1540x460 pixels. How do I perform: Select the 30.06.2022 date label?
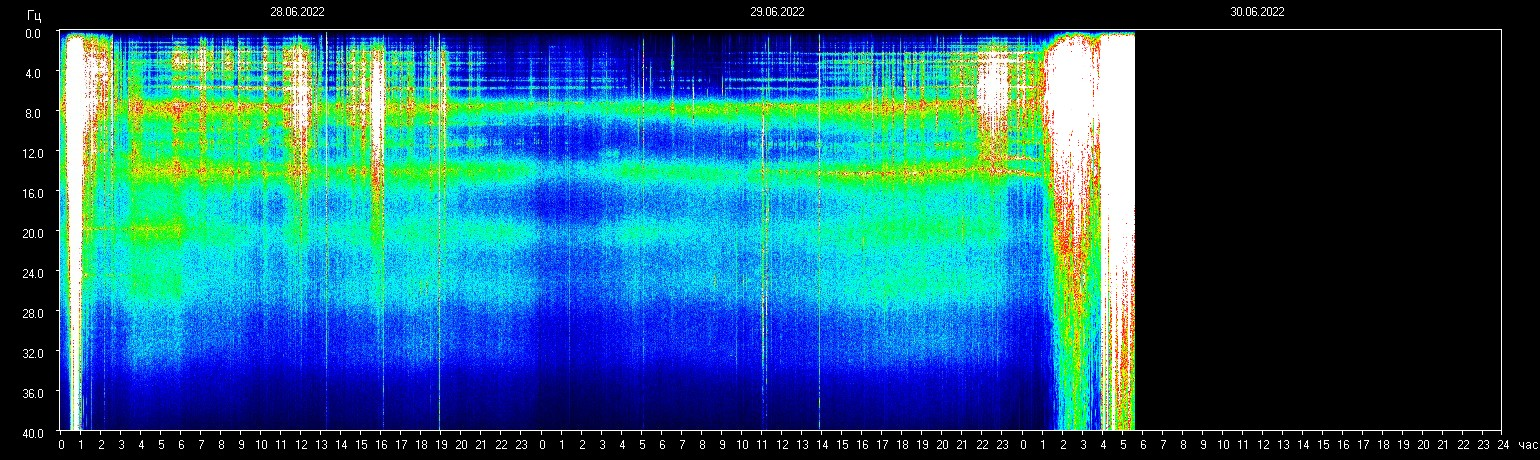[x=1257, y=13]
